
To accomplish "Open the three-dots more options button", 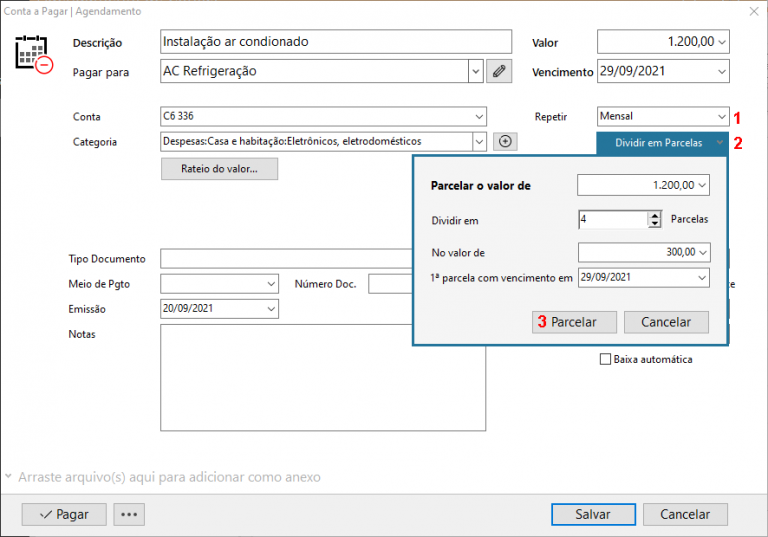I will click(x=130, y=514).
